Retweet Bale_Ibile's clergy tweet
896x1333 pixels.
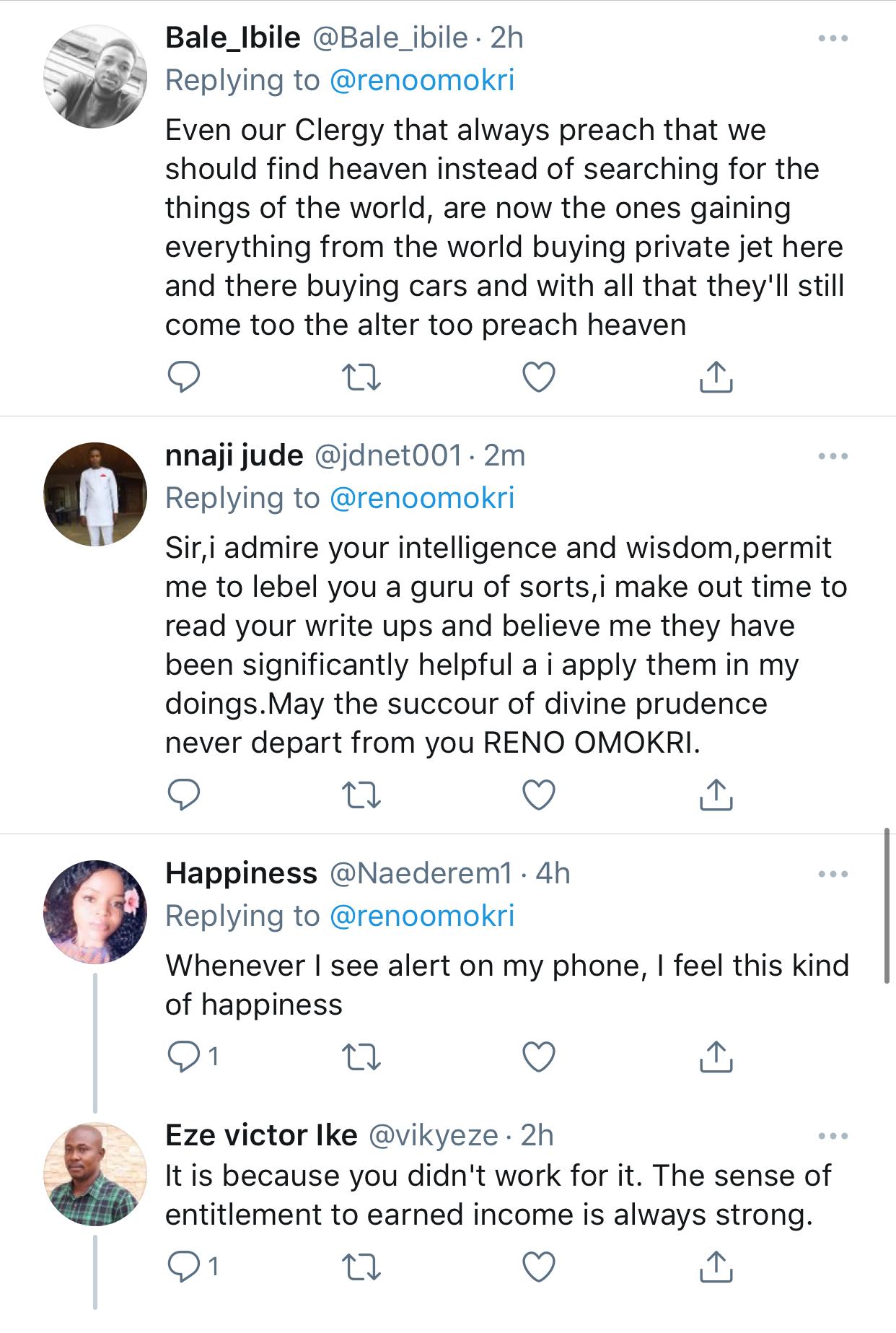pos(361,377)
